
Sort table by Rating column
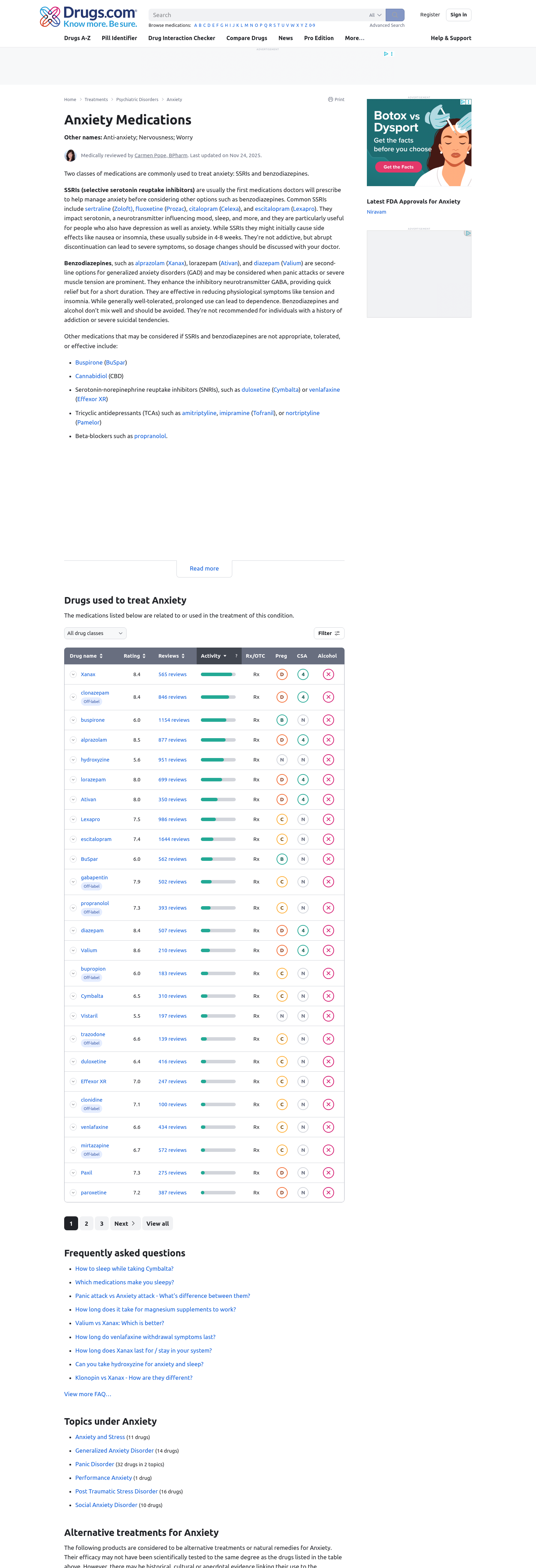(x=135, y=656)
